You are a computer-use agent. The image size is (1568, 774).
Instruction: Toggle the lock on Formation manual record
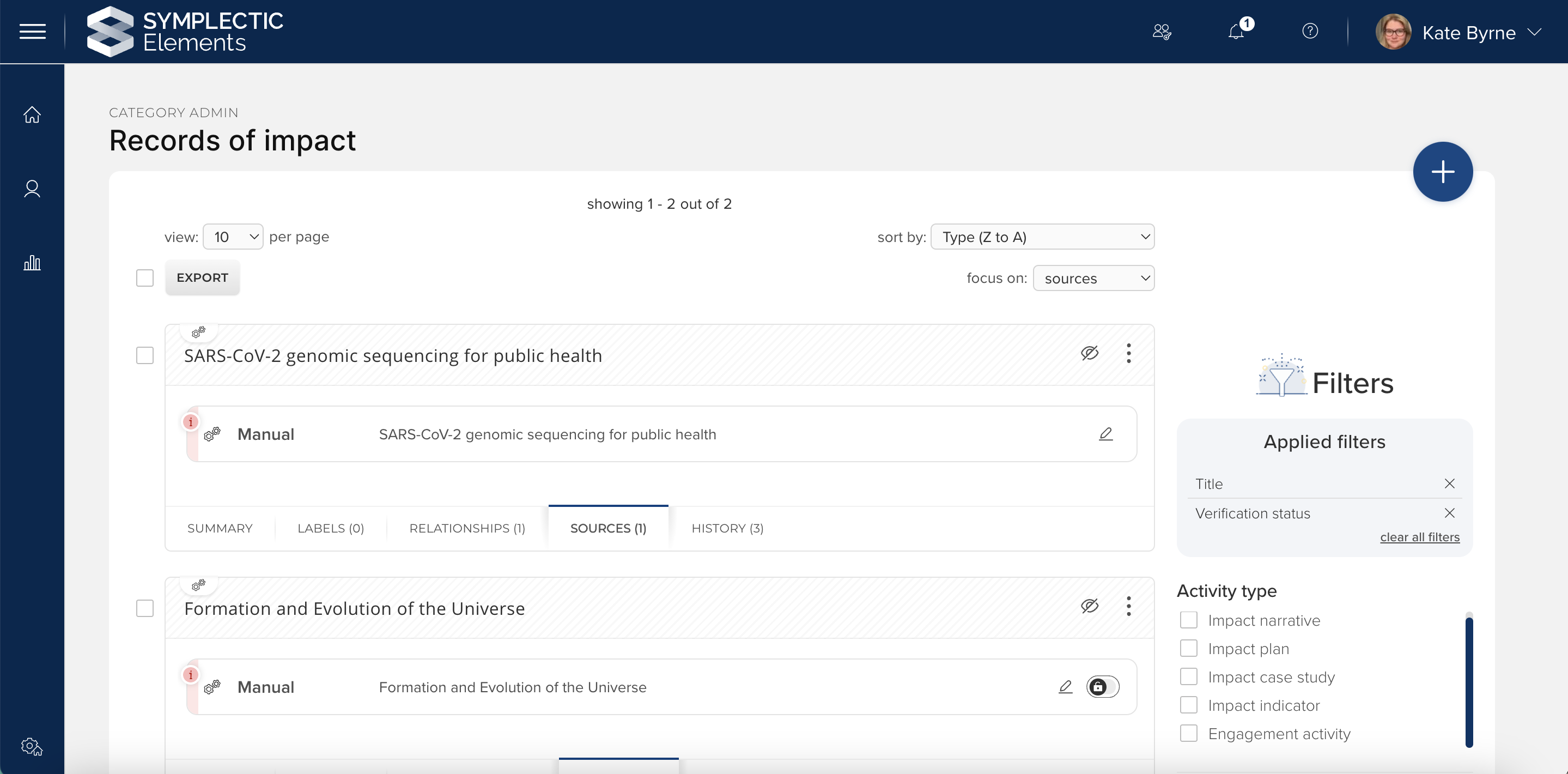tap(1102, 687)
